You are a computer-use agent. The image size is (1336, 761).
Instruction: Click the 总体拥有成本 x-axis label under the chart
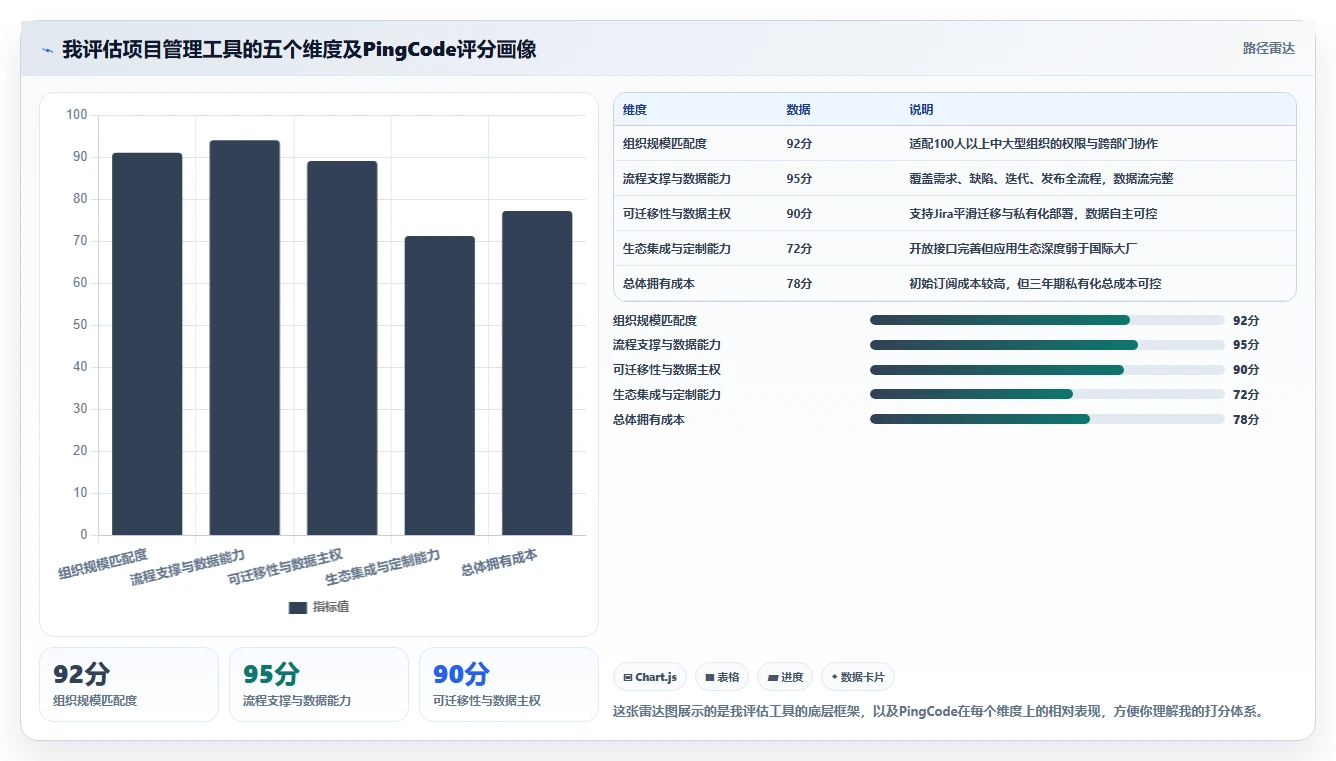tap(499, 563)
